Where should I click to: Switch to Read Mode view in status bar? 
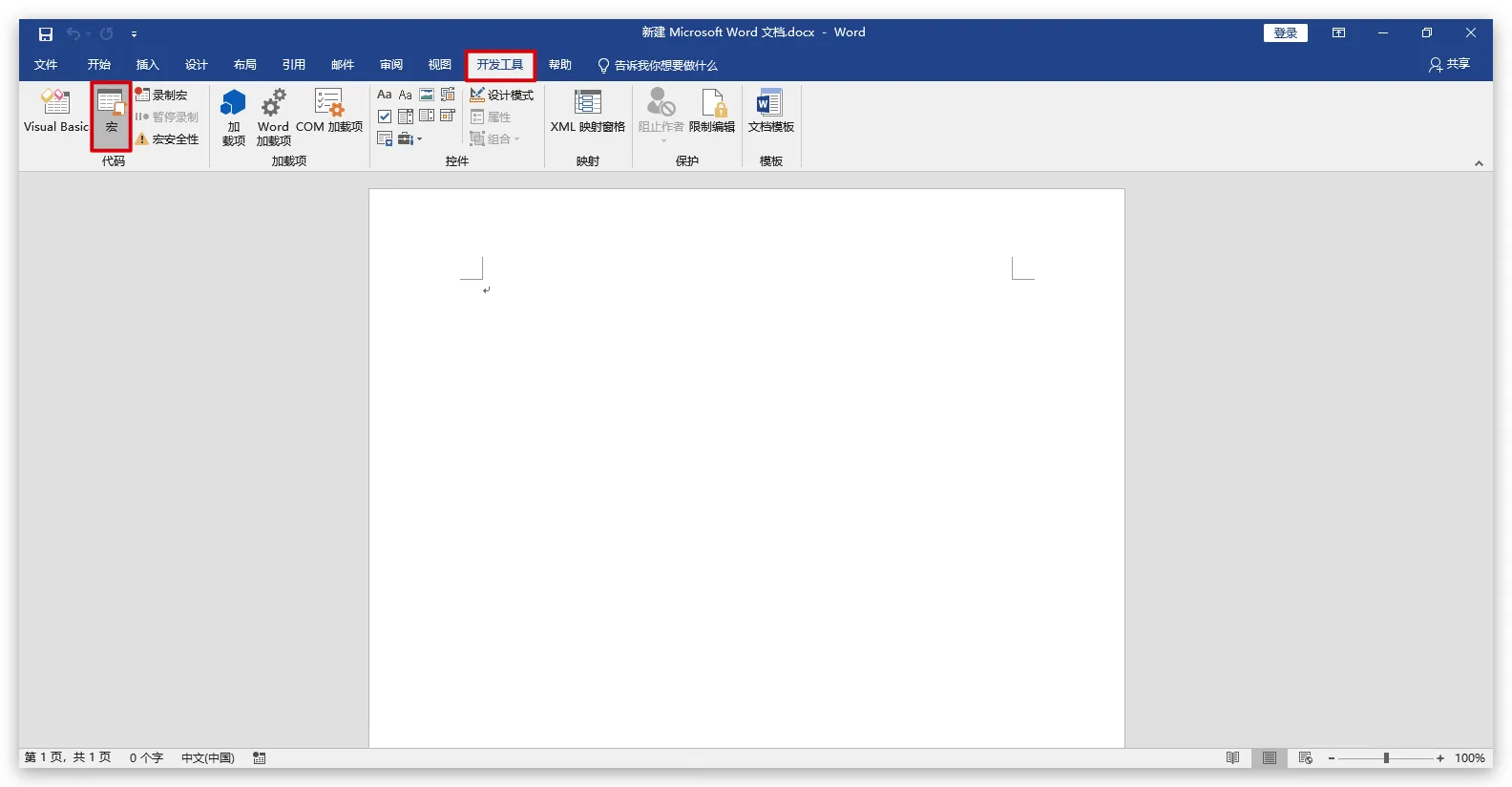(1232, 758)
